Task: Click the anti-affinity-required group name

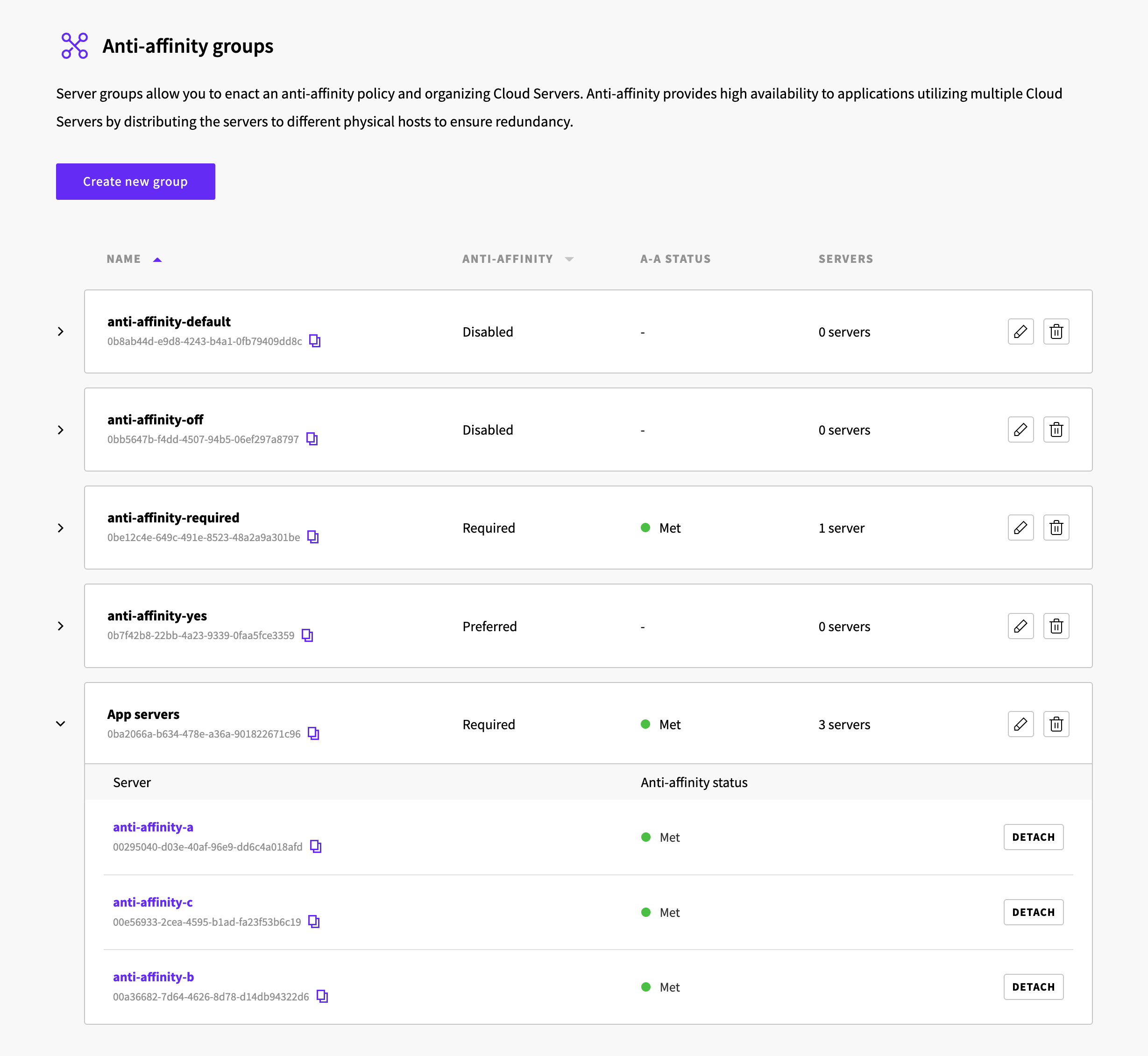Action: [x=173, y=518]
